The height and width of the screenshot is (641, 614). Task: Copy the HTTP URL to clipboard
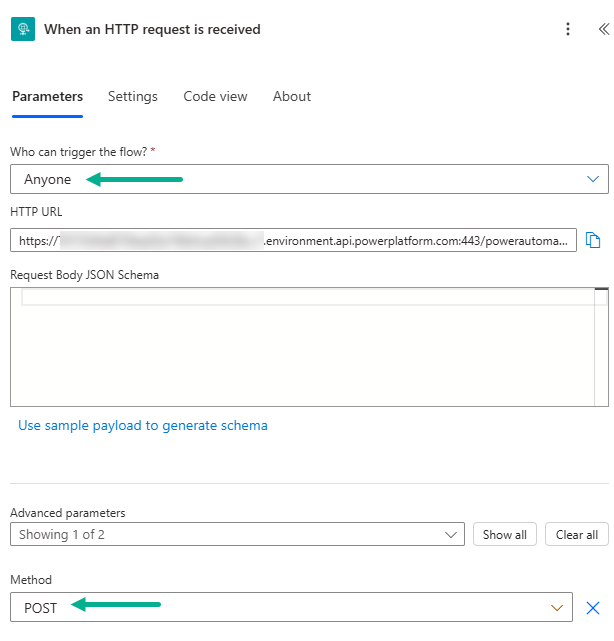(593, 240)
